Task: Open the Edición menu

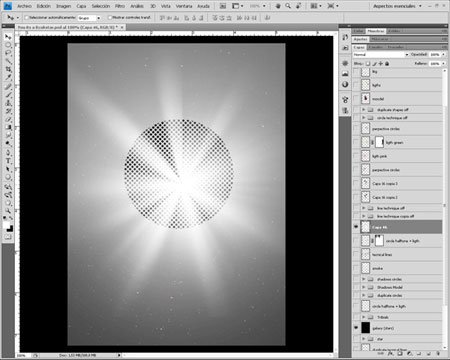Action: (x=44, y=6)
